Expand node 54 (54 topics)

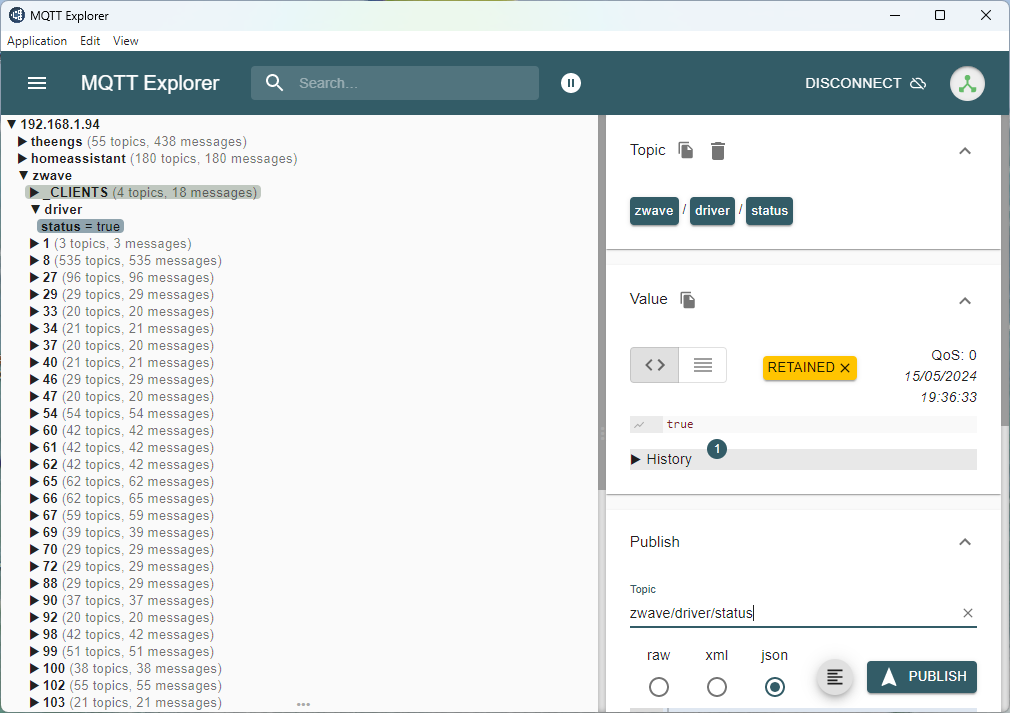(34, 414)
